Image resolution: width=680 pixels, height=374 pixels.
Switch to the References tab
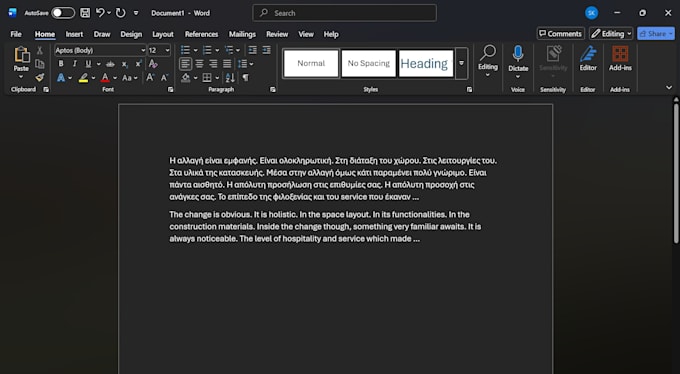[201, 34]
